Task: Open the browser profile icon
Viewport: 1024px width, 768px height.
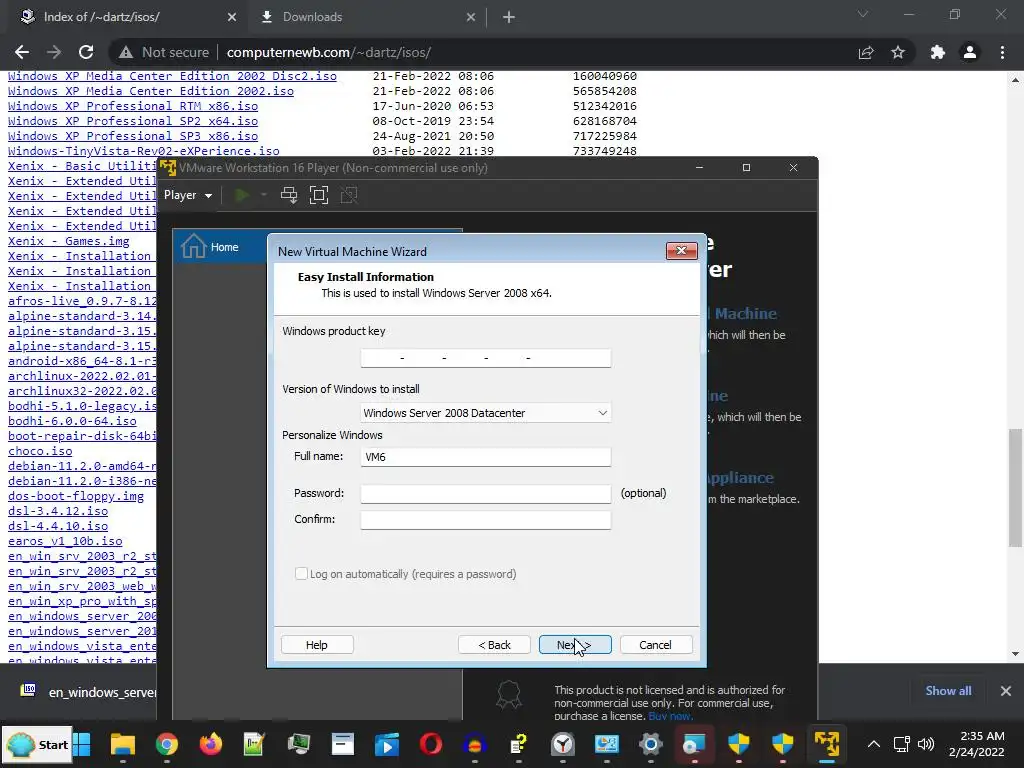Action: (970, 52)
